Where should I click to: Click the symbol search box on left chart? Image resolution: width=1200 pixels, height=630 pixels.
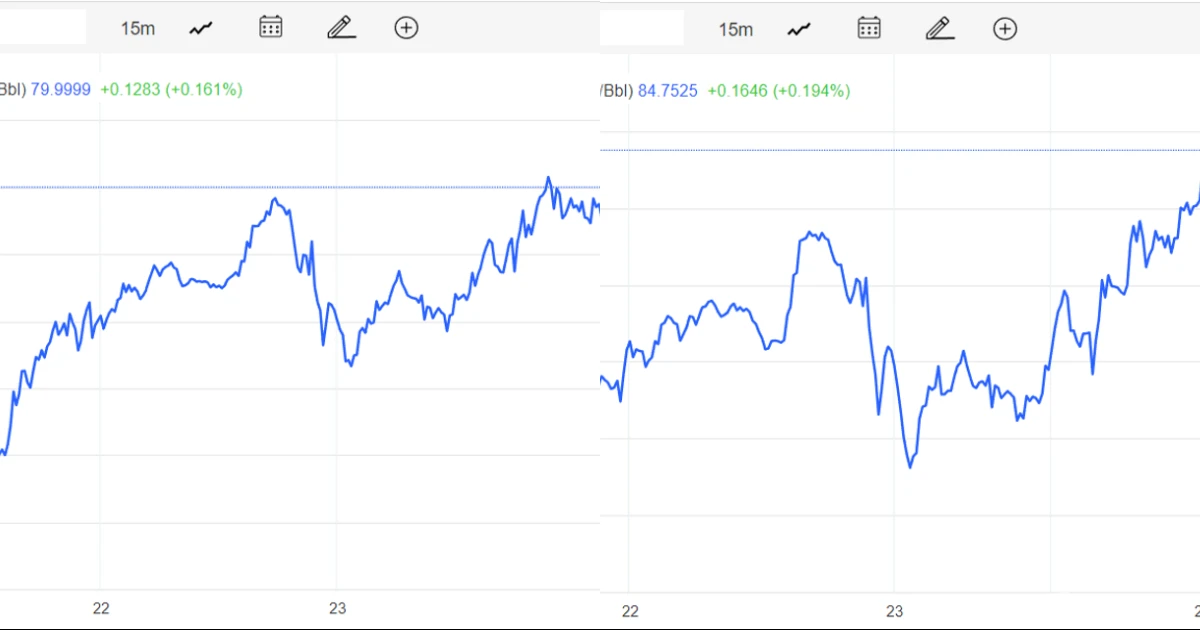(x=42, y=27)
